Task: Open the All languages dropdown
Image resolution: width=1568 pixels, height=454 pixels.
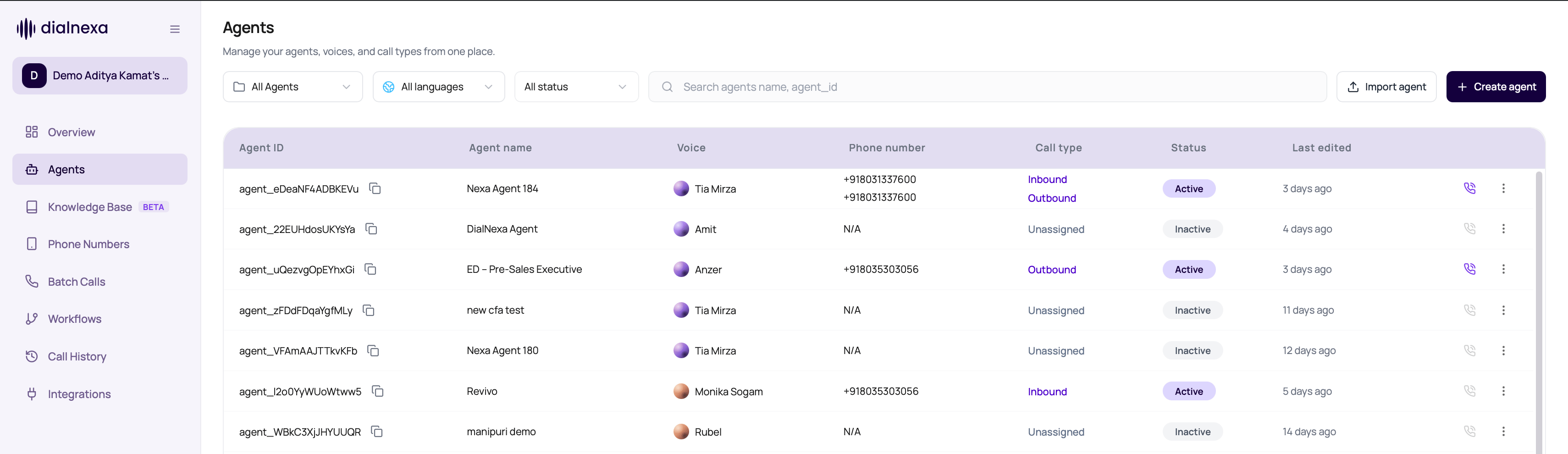Action: [438, 86]
